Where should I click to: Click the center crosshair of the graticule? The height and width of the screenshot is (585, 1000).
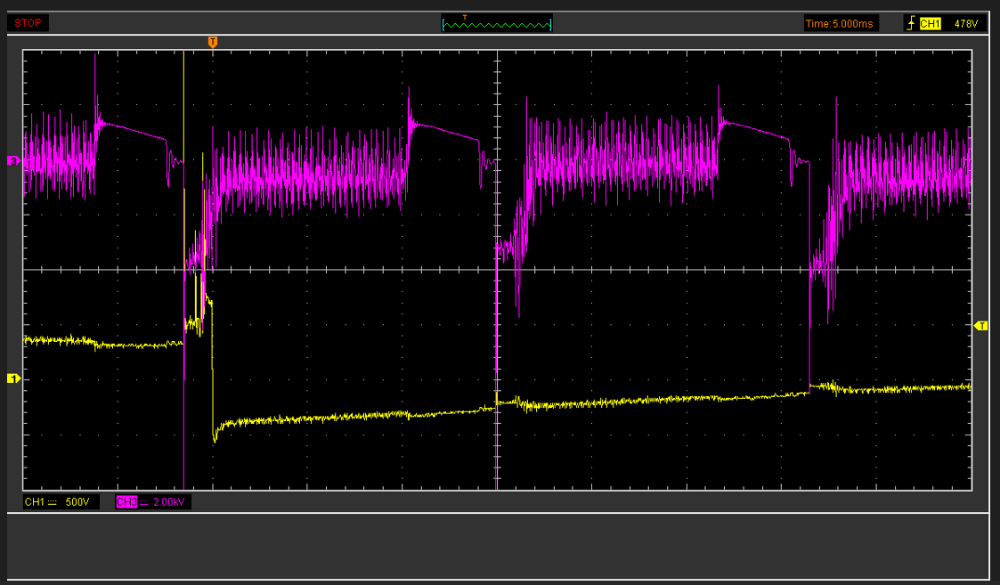[x=497, y=270]
